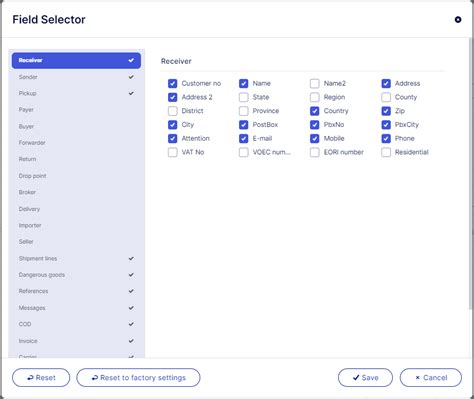Enable the Residential checkbox
474x399 pixels.
(386, 152)
